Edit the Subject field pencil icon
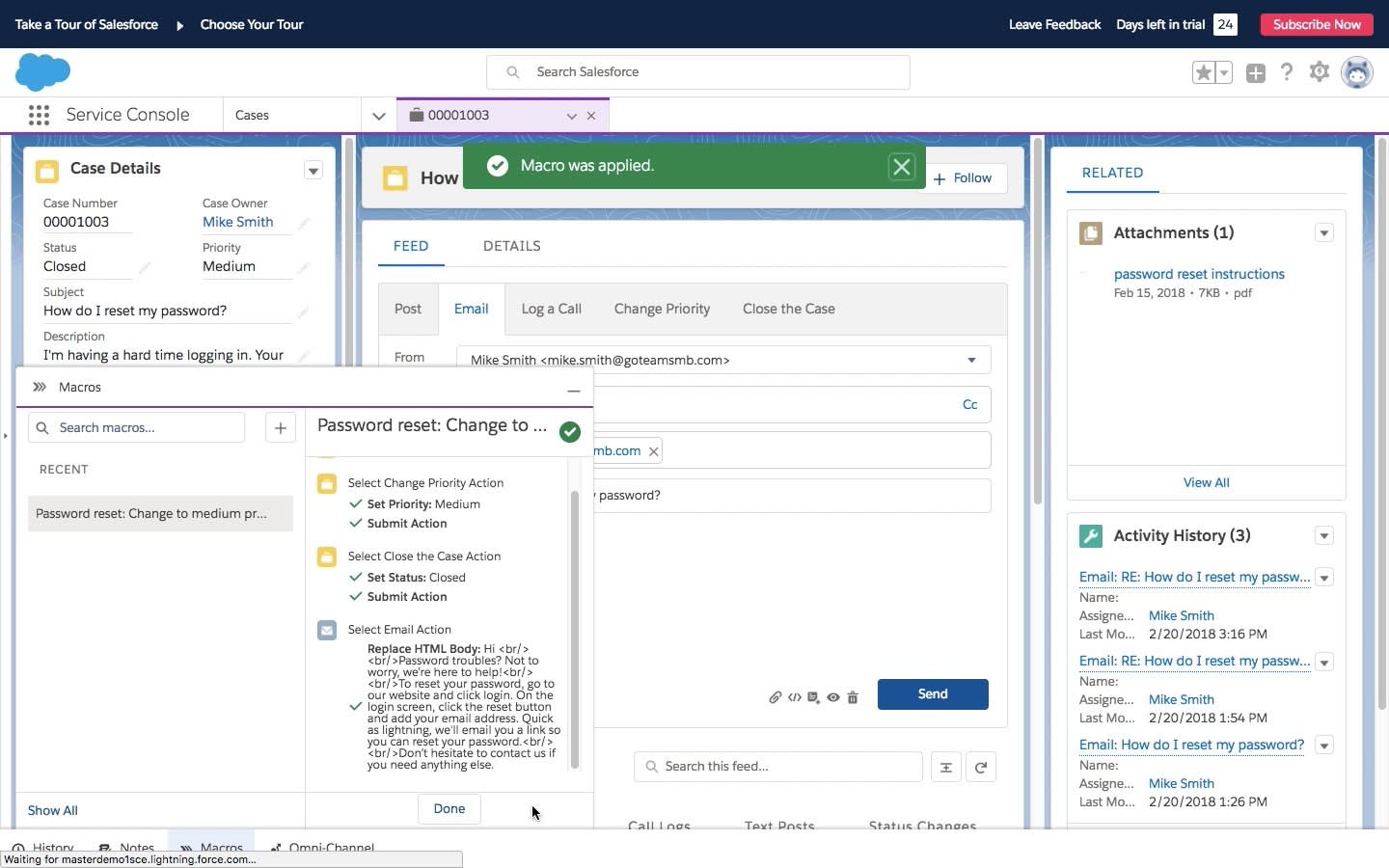Viewport: 1389px width, 868px height. [x=304, y=312]
